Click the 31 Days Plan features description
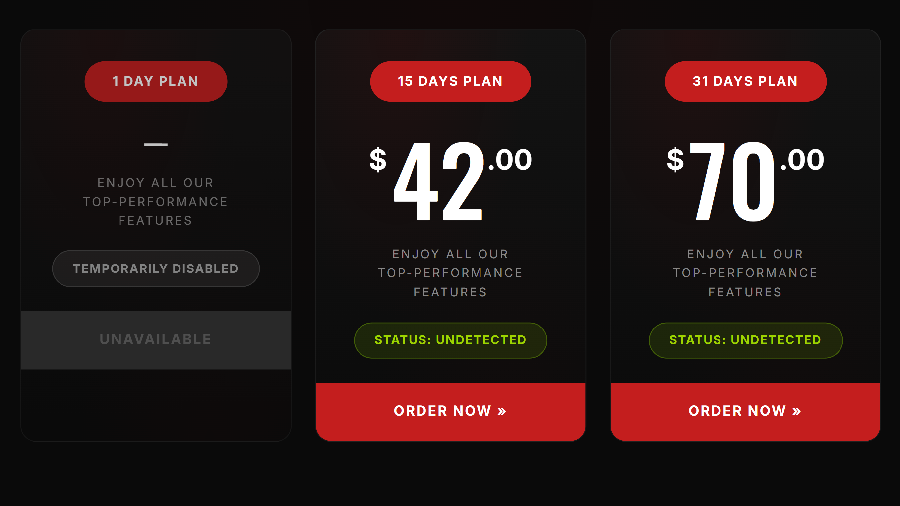 (x=745, y=273)
